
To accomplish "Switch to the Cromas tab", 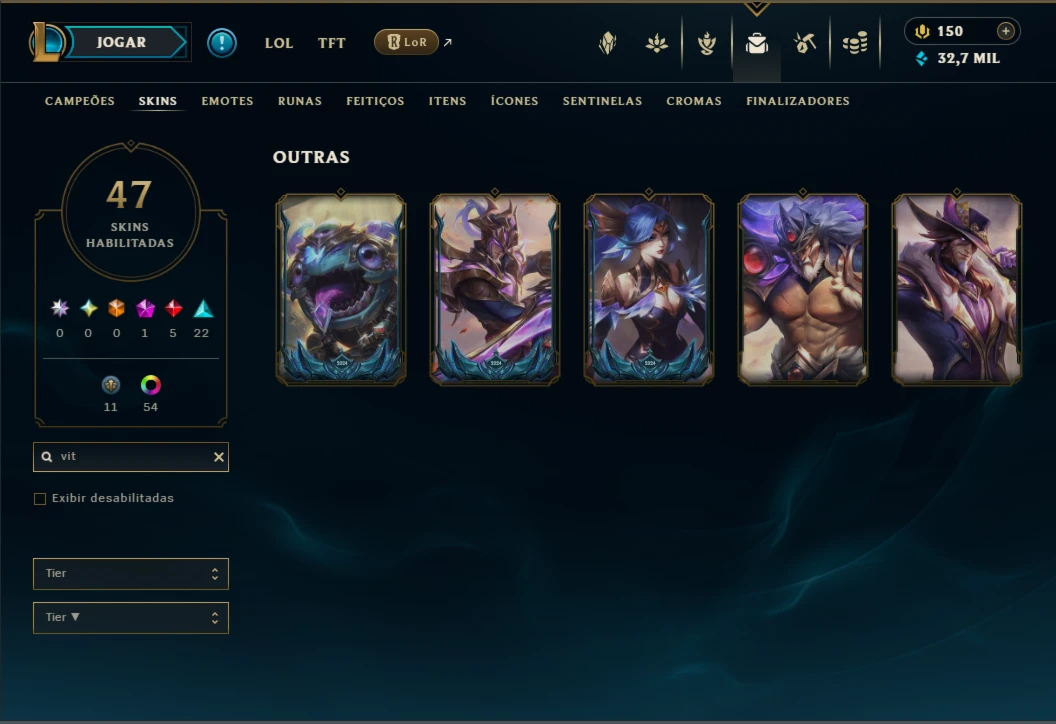I will [x=694, y=101].
